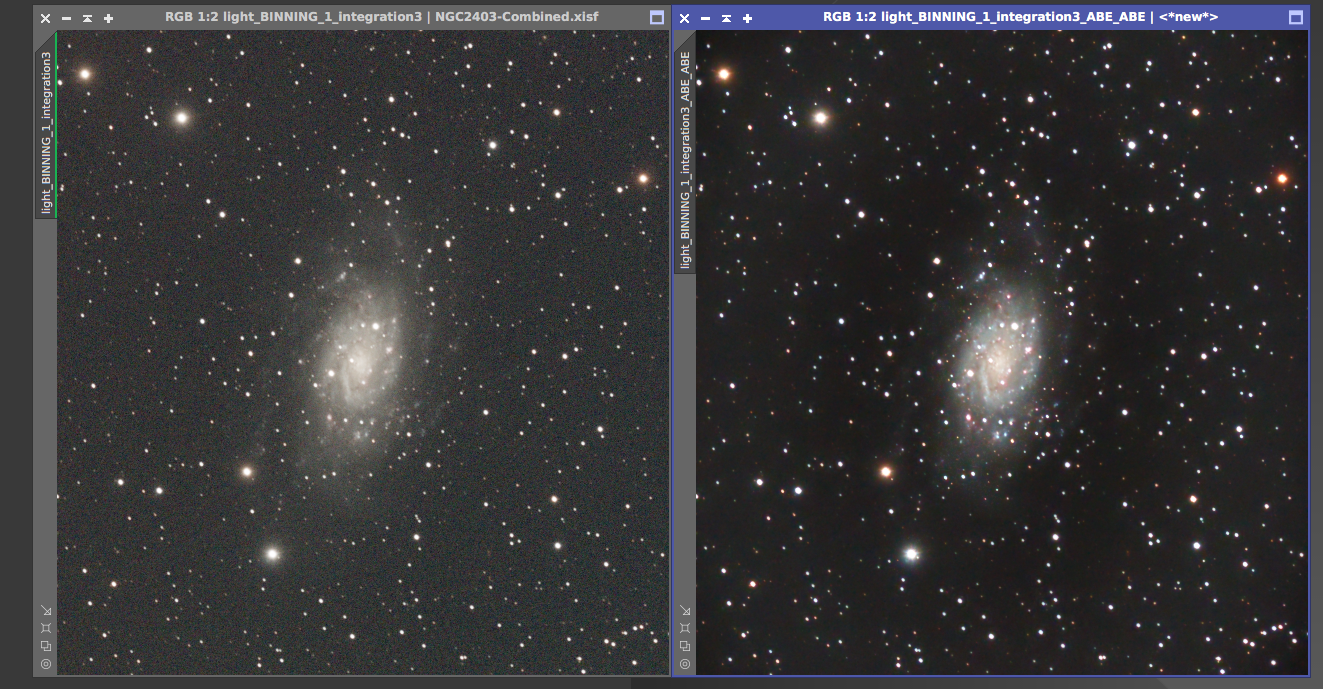Select the light_BINNING_1_integration3_ABE_ABE vertical view tab
Viewport: 1323px width, 689px height.
point(685,160)
